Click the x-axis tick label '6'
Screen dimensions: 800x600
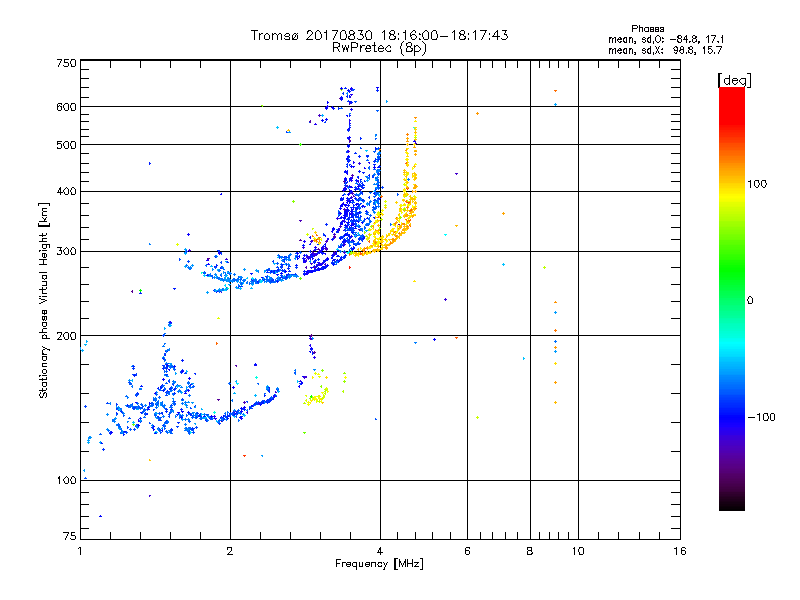tap(467, 551)
